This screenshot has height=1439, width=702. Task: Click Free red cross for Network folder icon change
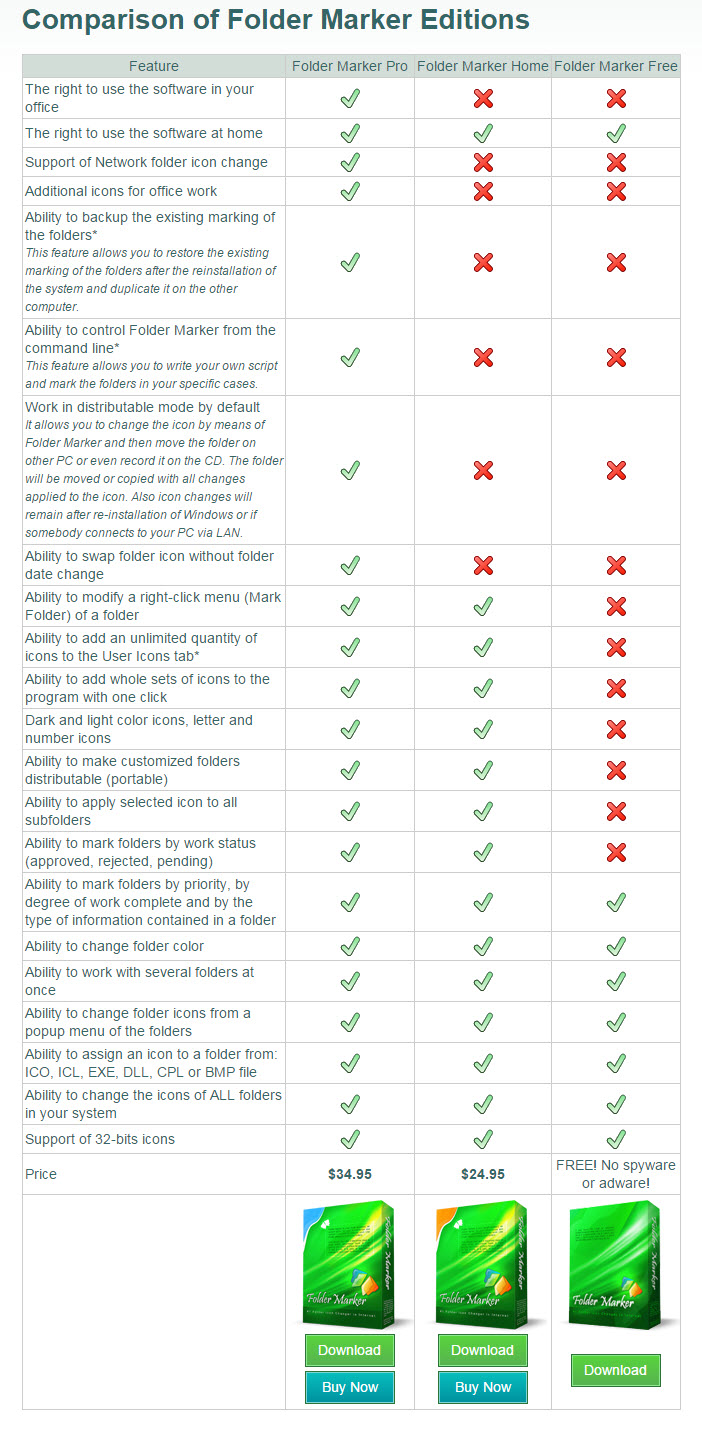[616, 162]
